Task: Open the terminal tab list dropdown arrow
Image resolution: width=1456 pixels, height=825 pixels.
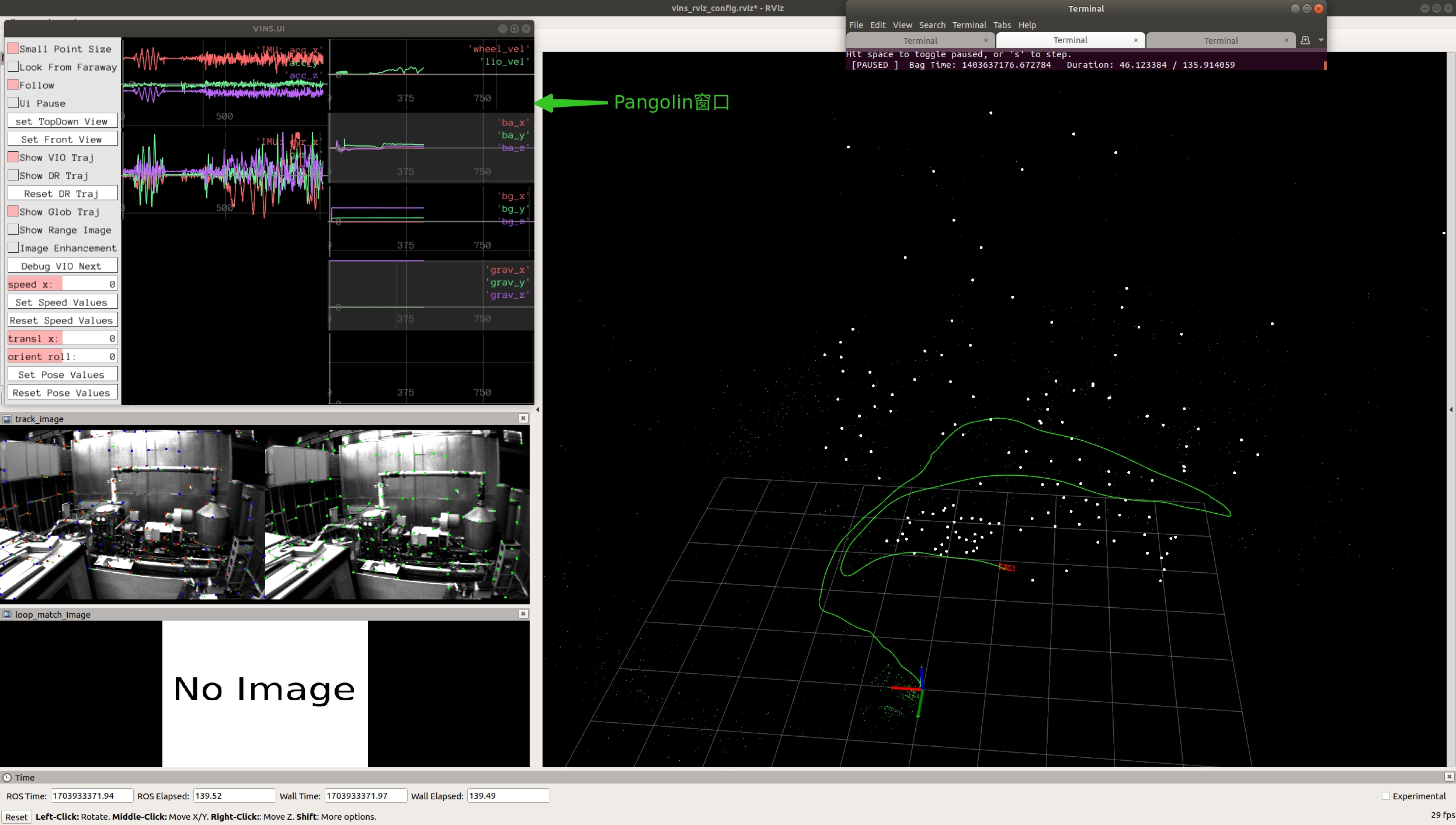Action: tap(1321, 40)
